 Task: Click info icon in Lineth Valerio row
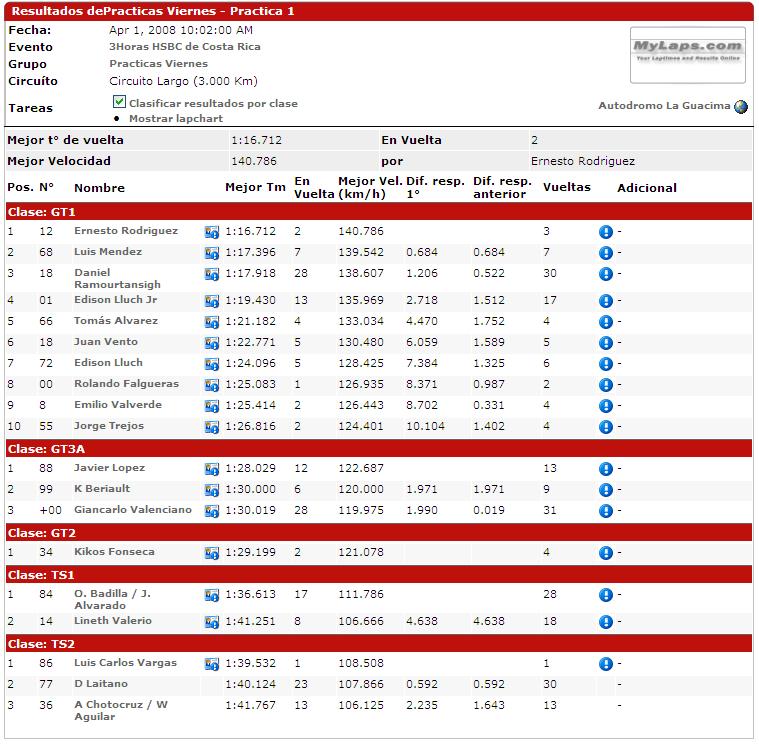click(x=605, y=622)
